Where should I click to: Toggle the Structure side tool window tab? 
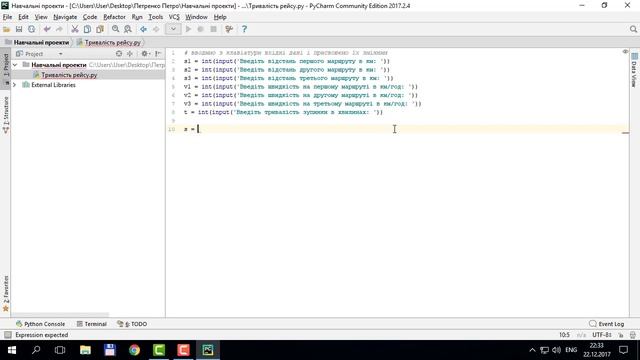click(6, 115)
